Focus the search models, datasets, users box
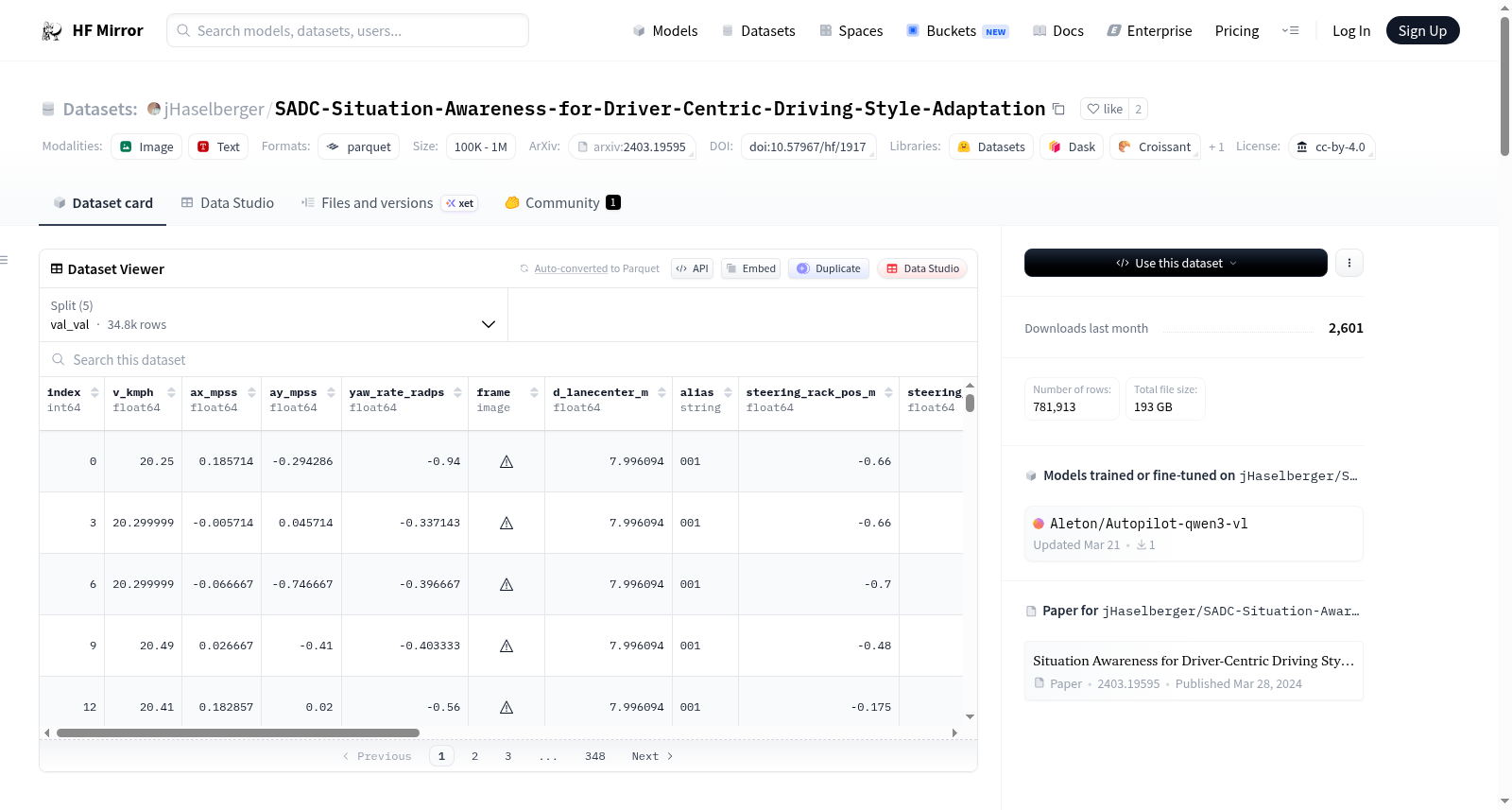The width and height of the screenshot is (1512, 810). tap(348, 30)
